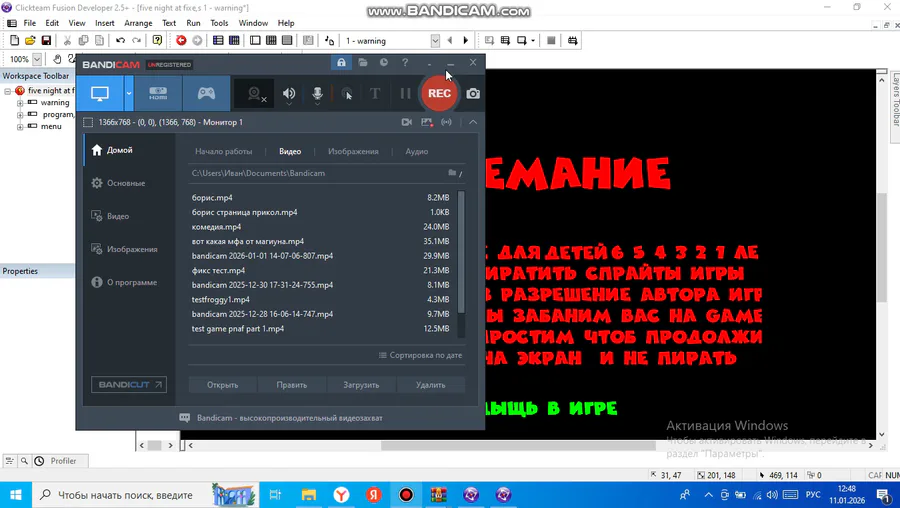Image resolution: width=900 pixels, height=508 pixels.
Task: Click the red Back arrow in Fusion toolbar
Action: [181, 40]
